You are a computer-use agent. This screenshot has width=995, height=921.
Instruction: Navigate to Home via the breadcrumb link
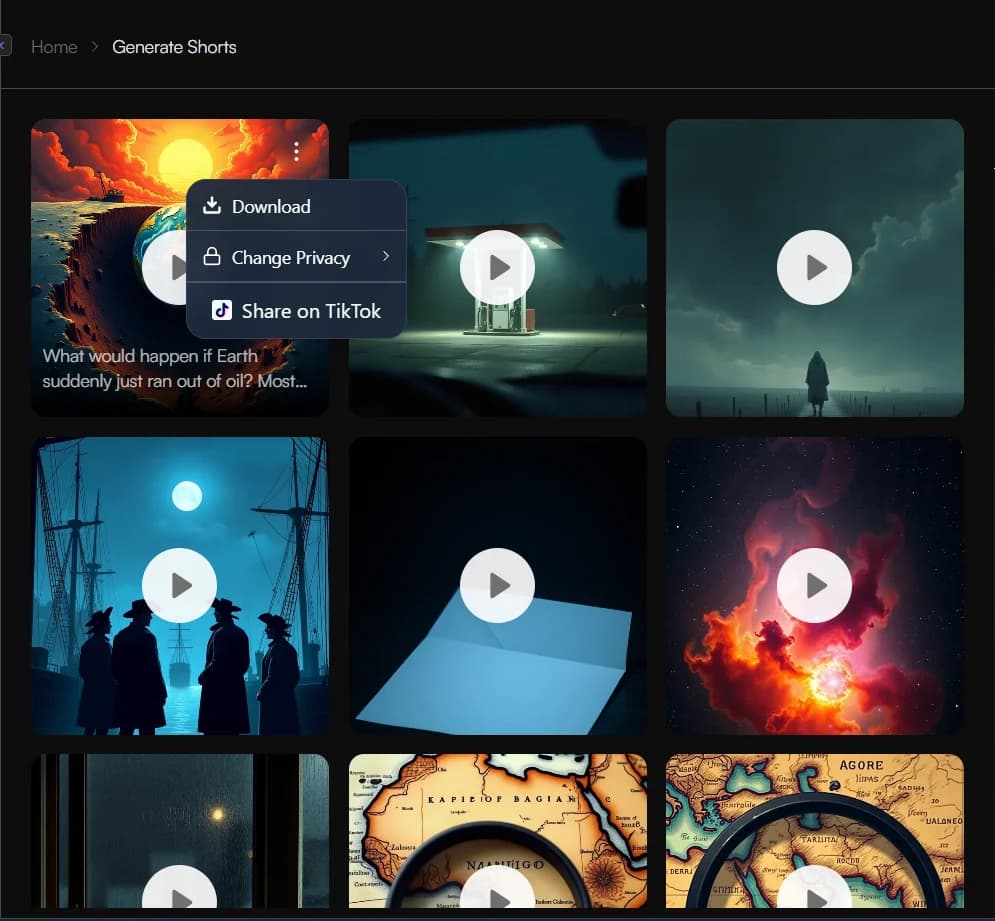[54, 46]
